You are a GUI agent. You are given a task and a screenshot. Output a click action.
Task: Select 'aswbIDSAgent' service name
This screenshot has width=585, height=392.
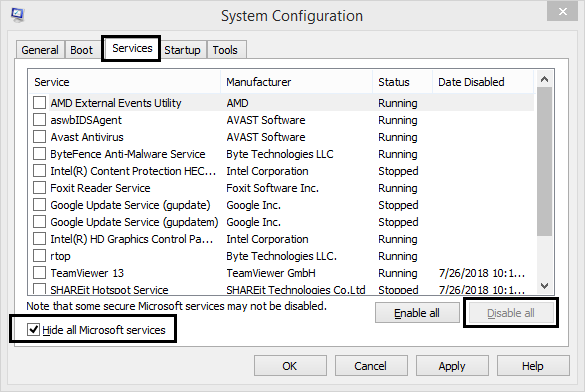[86, 120]
